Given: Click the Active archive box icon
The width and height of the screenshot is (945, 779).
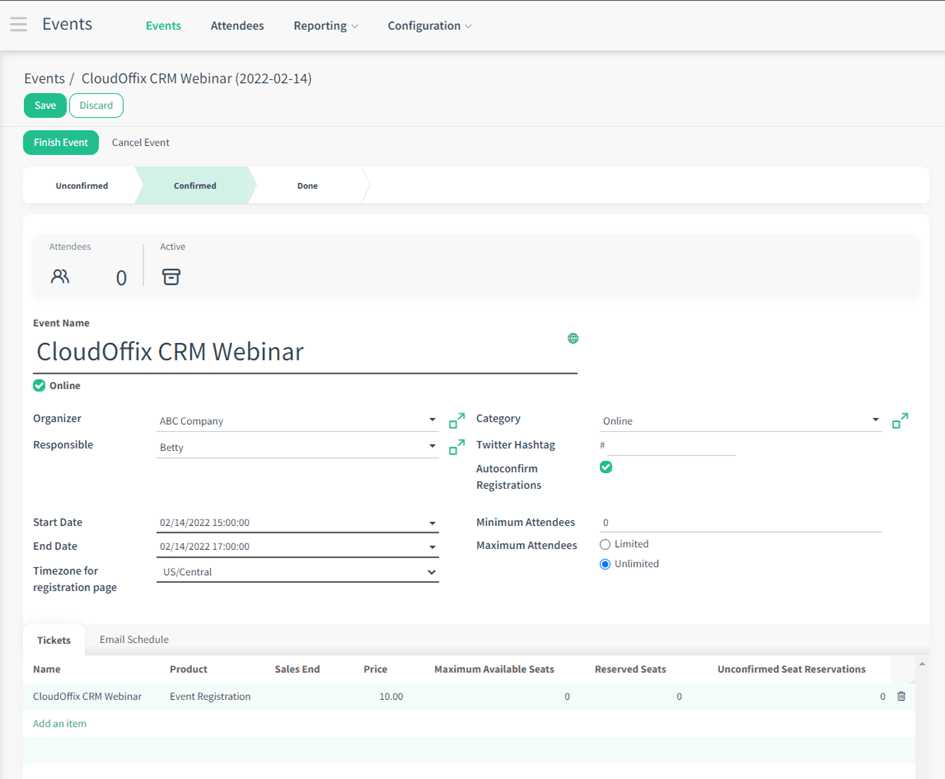Looking at the screenshot, I should [171, 277].
